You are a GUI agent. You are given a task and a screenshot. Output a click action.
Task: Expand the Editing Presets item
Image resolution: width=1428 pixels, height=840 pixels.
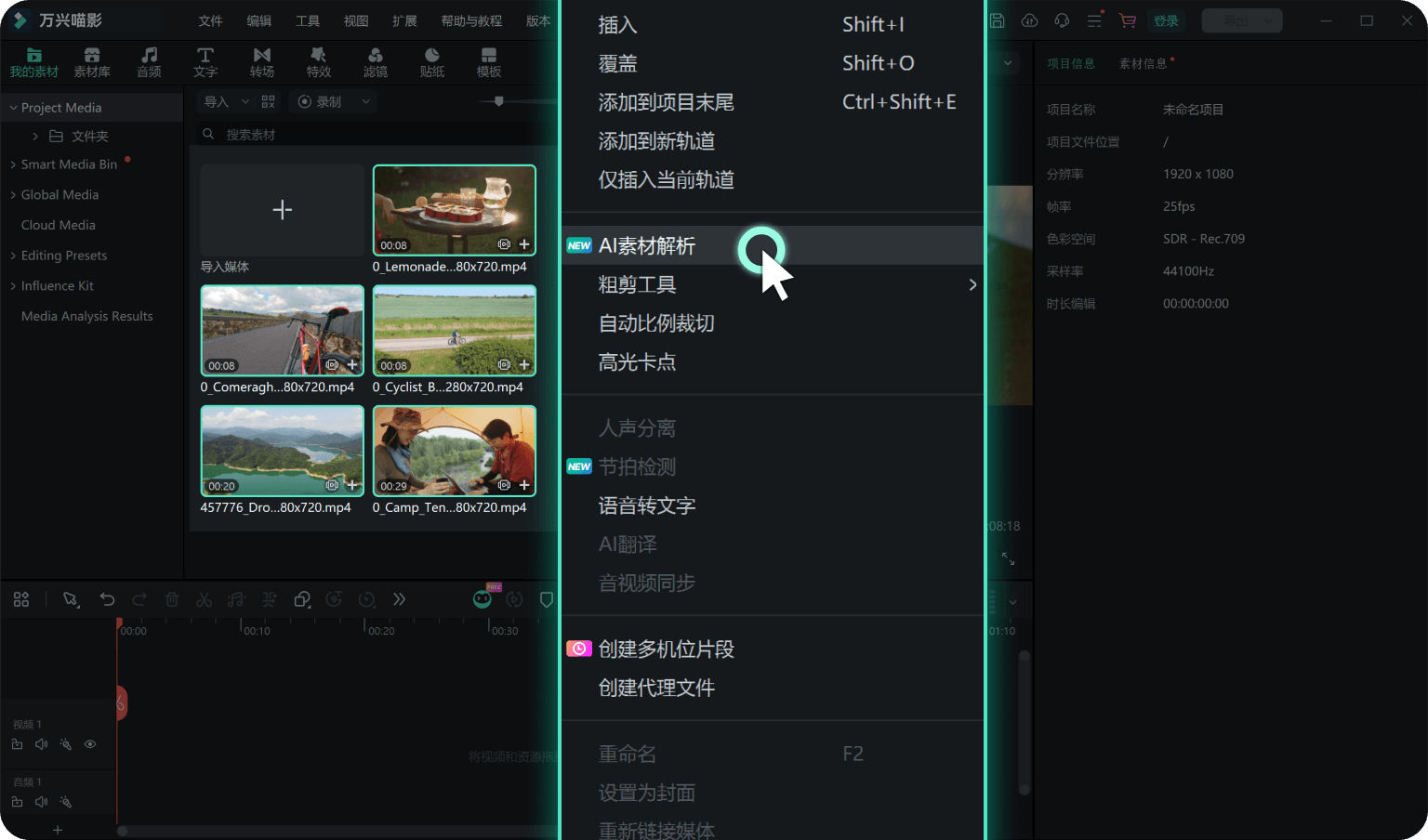[x=13, y=256]
